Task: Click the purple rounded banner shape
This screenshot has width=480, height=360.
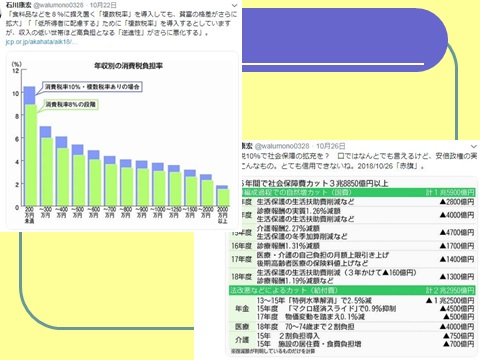Action: (343, 40)
